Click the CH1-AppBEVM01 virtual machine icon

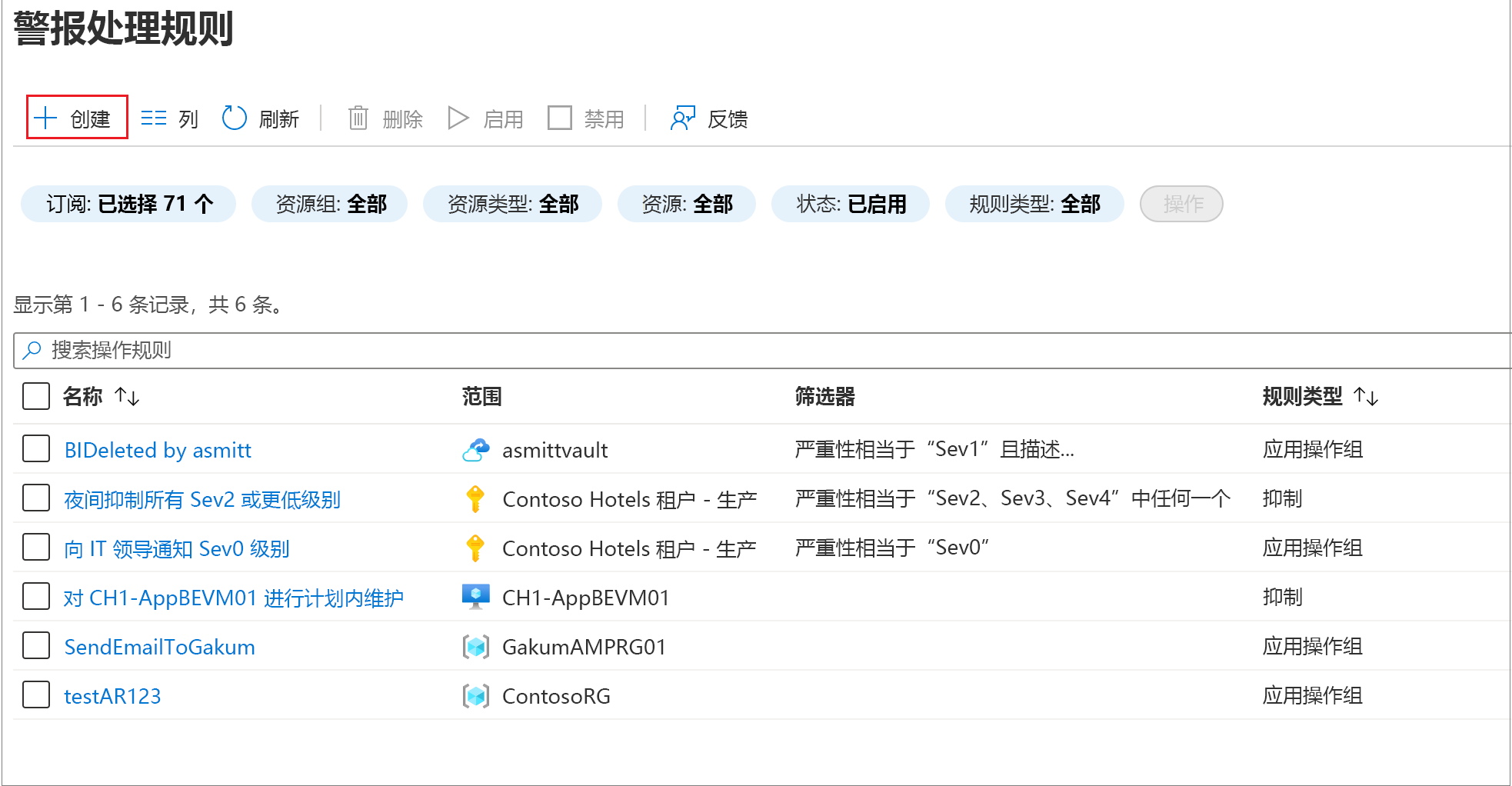476,597
